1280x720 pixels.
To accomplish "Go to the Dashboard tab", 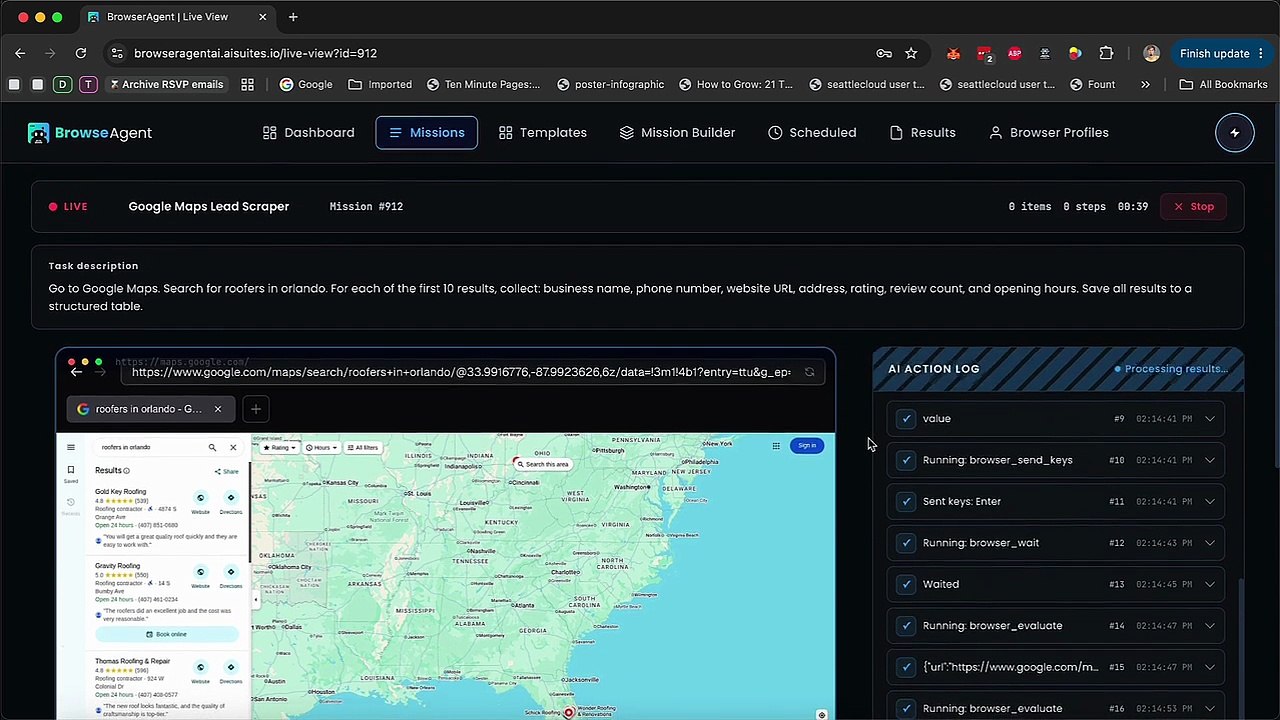I will (x=308, y=133).
